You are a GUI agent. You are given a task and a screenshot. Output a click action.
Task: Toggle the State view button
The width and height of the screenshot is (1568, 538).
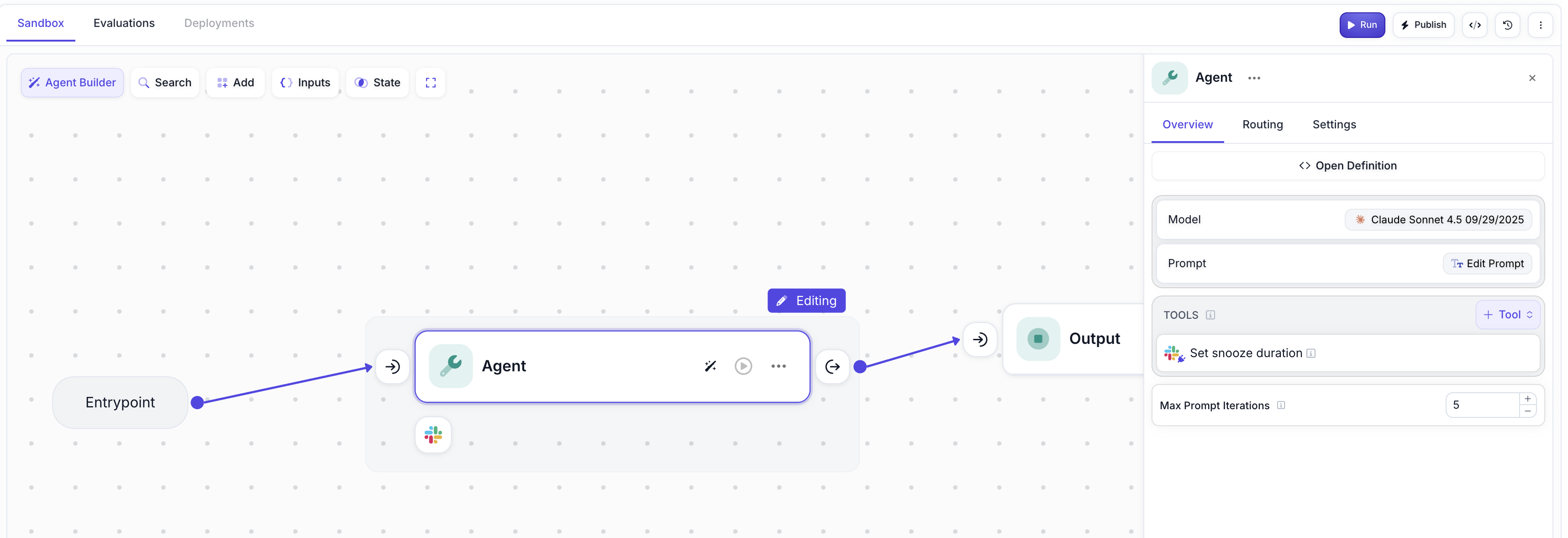378,83
